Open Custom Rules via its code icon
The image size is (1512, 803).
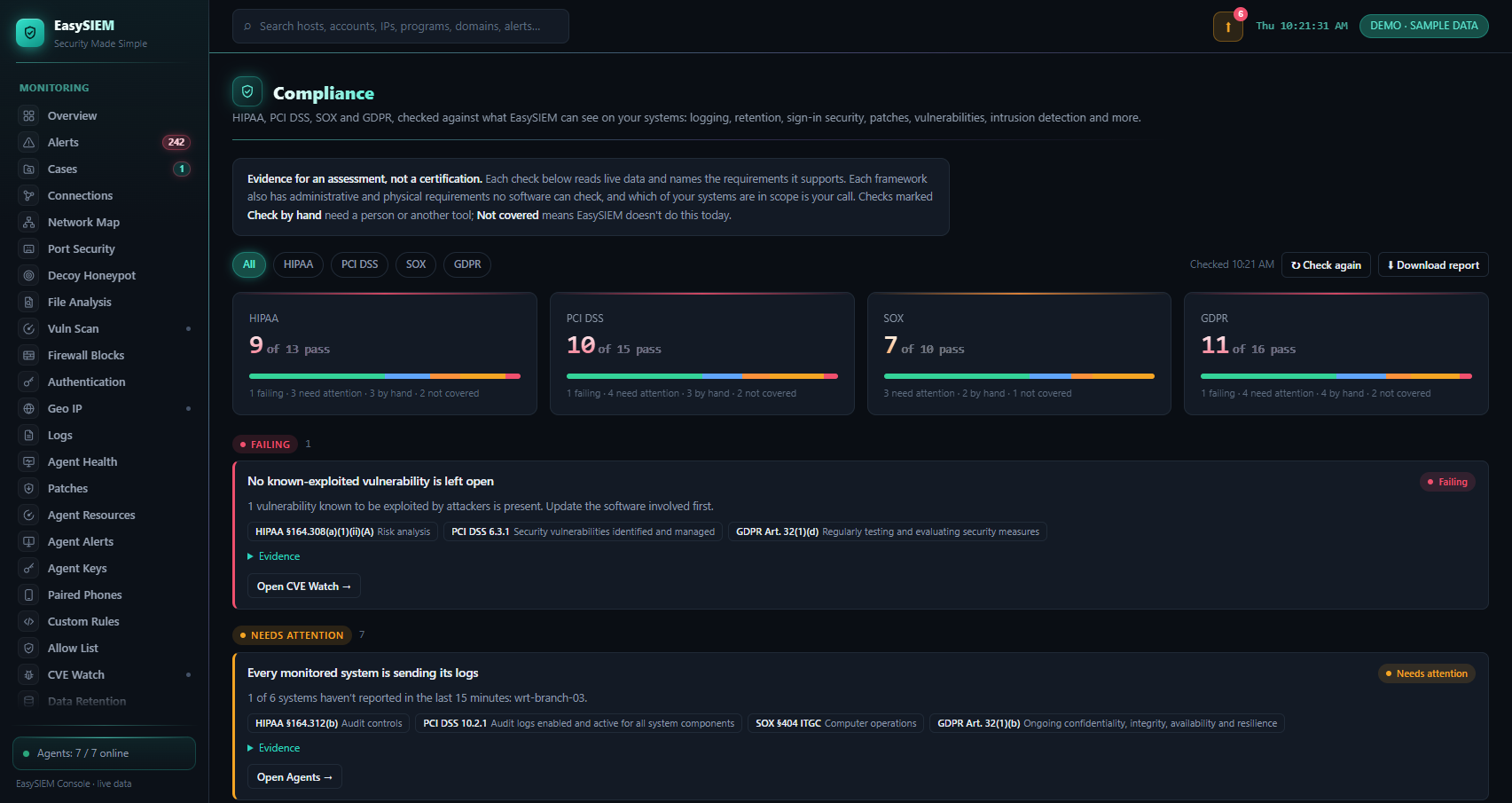[x=29, y=622]
